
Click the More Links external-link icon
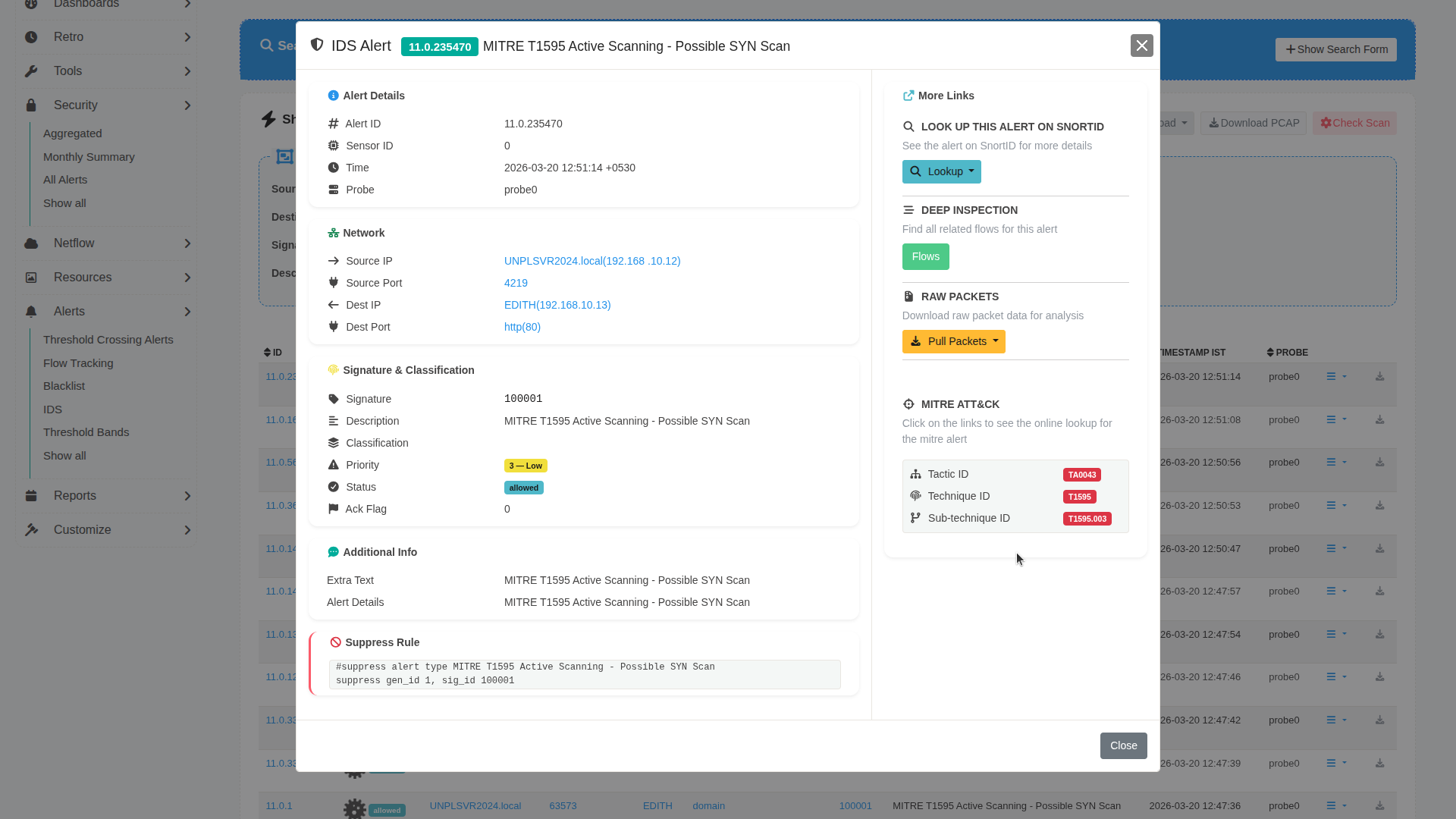908,96
